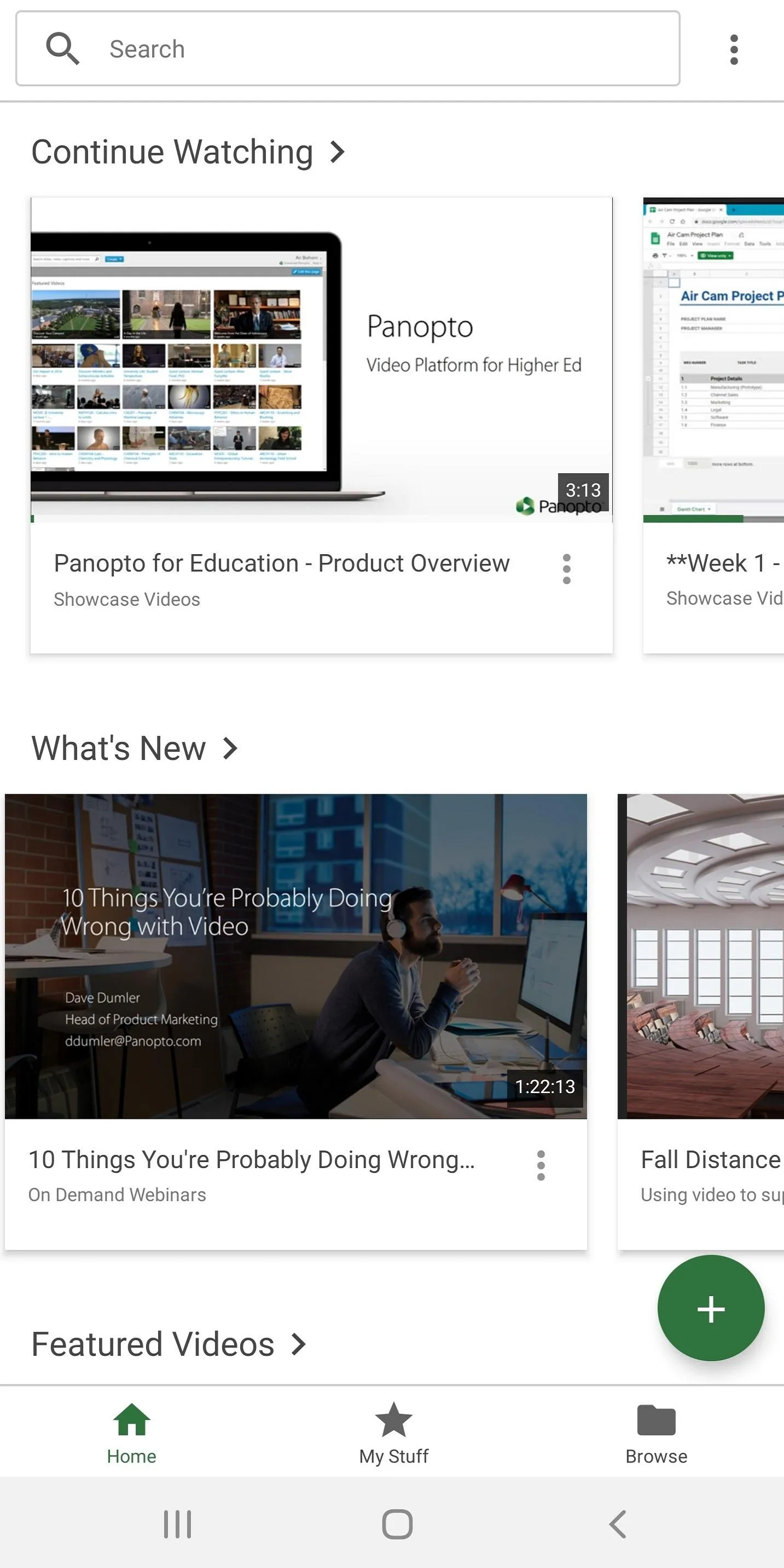Image resolution: width=784 pixels, height=1568 pixels.
Task: Open the 10 Things You're Probably Doing Wrong title
Action: (x=251, y=1159)
